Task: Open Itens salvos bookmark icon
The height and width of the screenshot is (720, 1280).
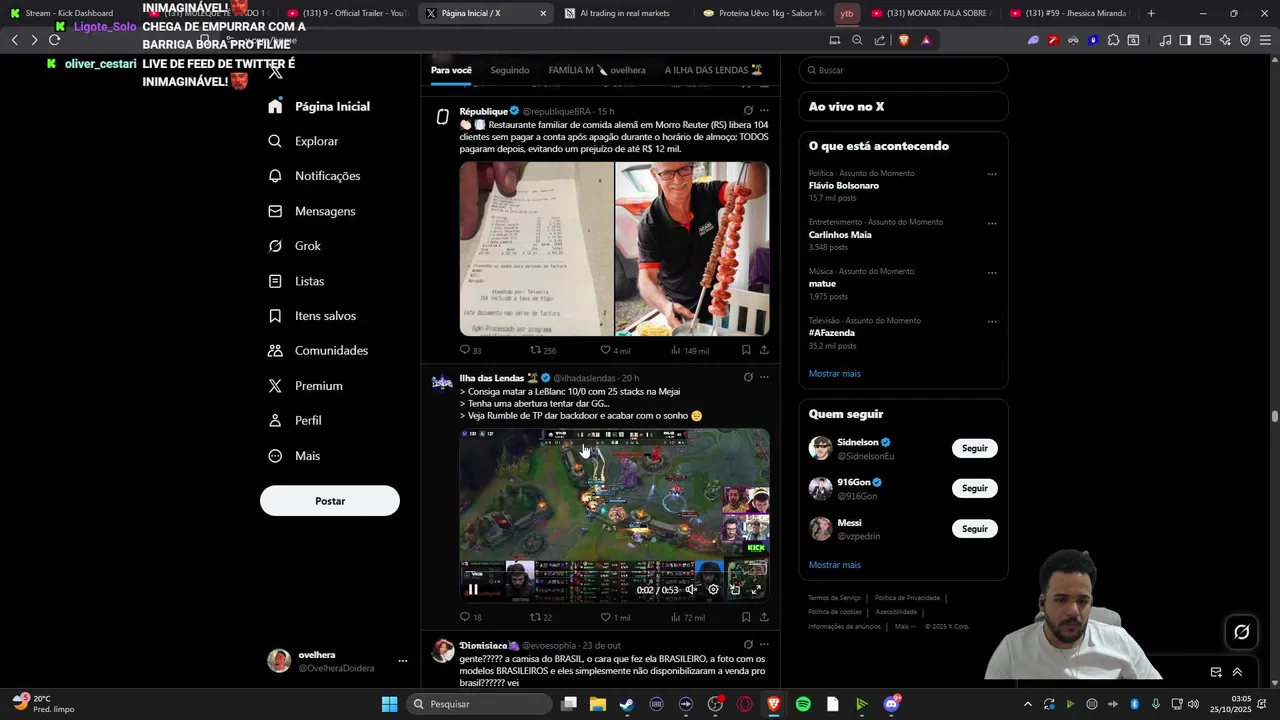Action: click(275, 316)
